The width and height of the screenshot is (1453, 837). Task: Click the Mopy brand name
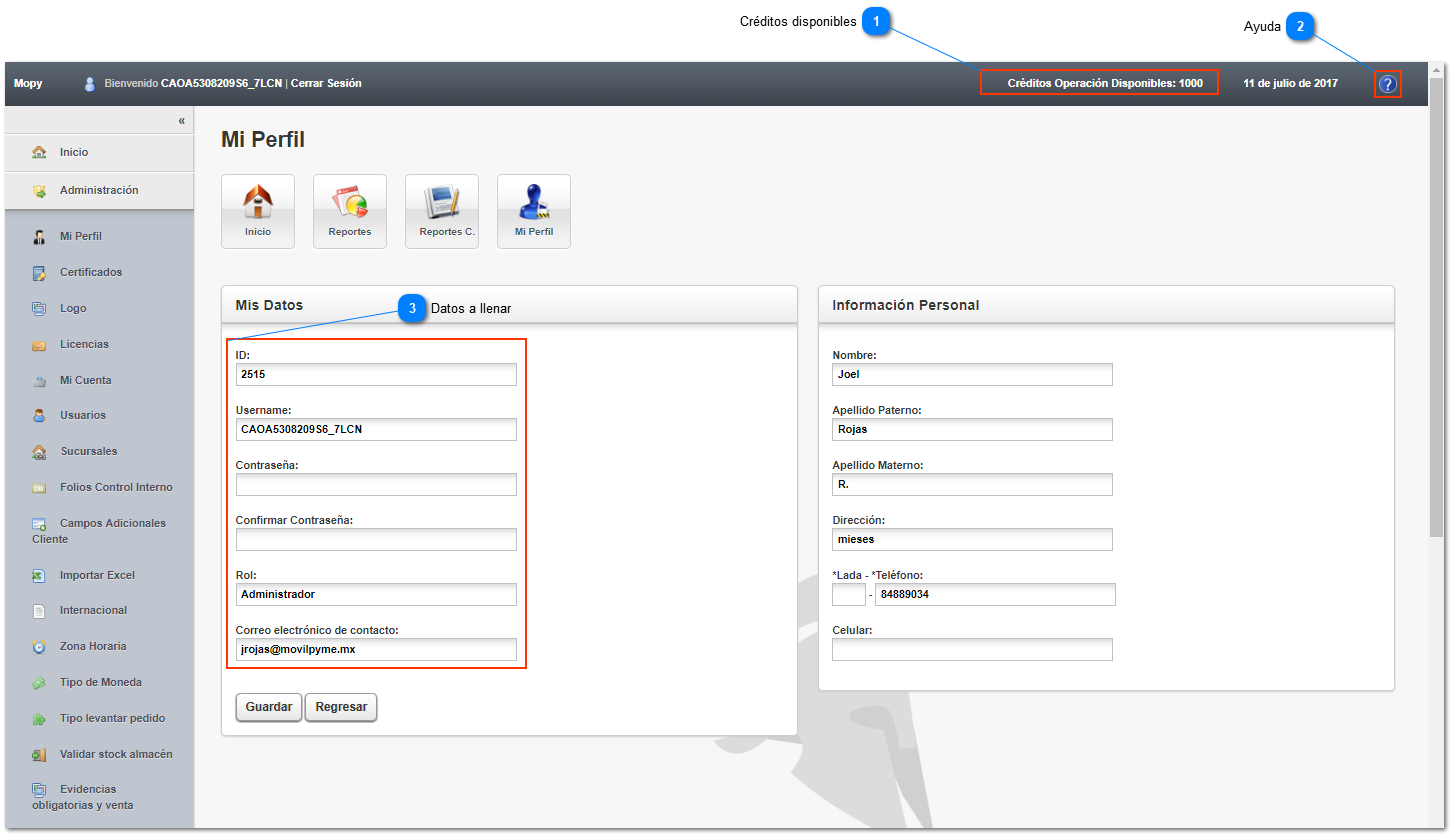[28, 84]
